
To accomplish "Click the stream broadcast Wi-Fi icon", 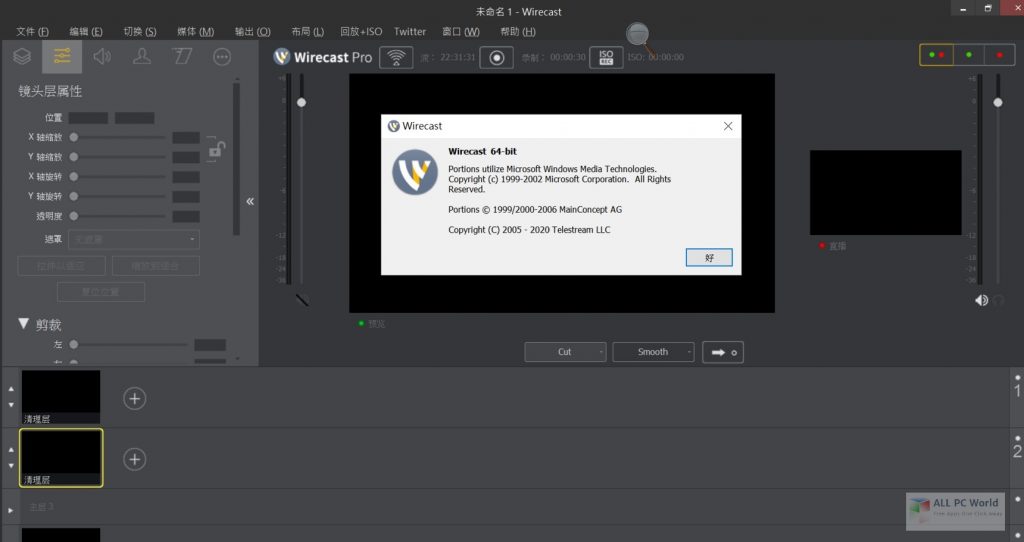I will tap(396, 57).
